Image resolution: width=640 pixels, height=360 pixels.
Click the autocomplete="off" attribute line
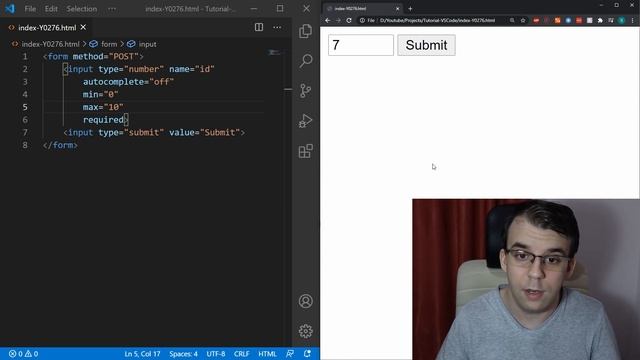pos(128,82)
